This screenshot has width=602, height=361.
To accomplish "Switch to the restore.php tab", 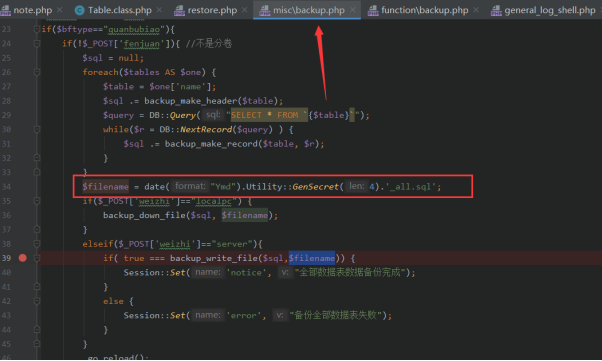I will [212, 10].
